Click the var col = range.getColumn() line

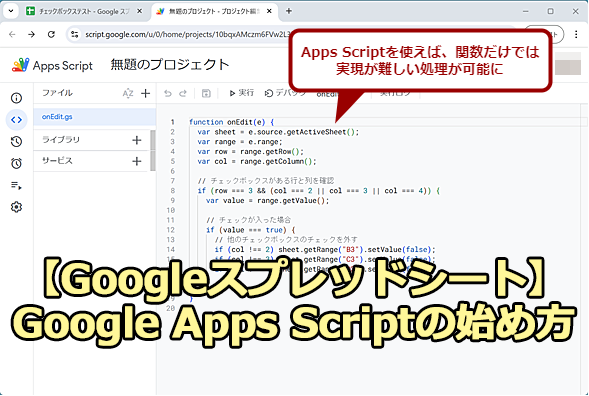pyautogui.click(x=257, y=161)
